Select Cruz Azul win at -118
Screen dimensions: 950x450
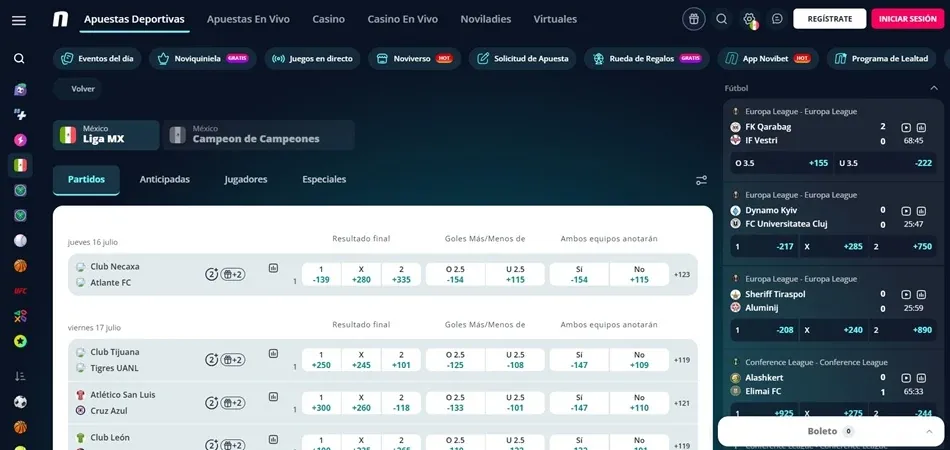coord(401,403)
